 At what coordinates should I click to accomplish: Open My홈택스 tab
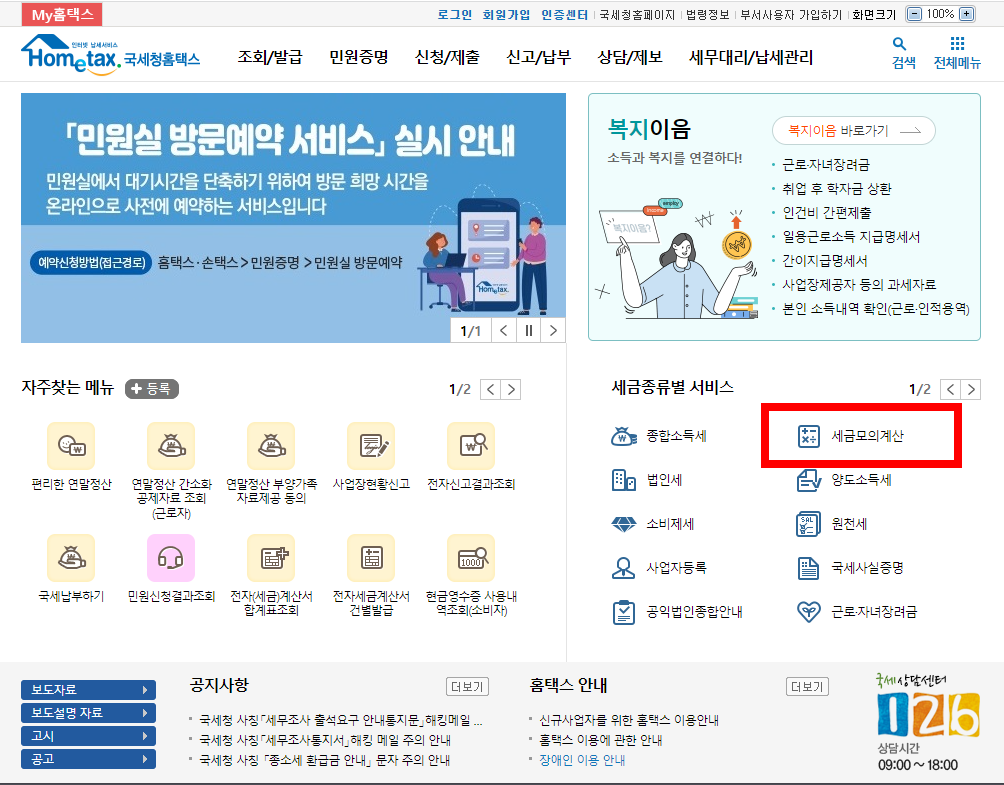click(62, 14)
